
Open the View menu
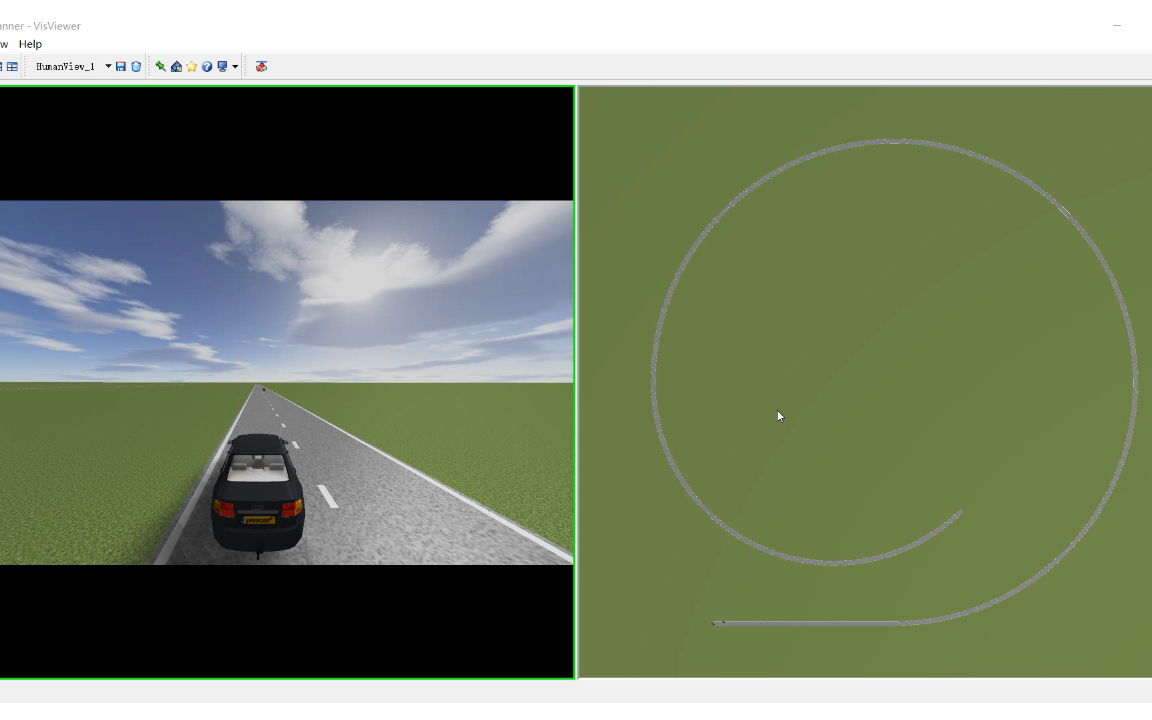tap(5, 44)
